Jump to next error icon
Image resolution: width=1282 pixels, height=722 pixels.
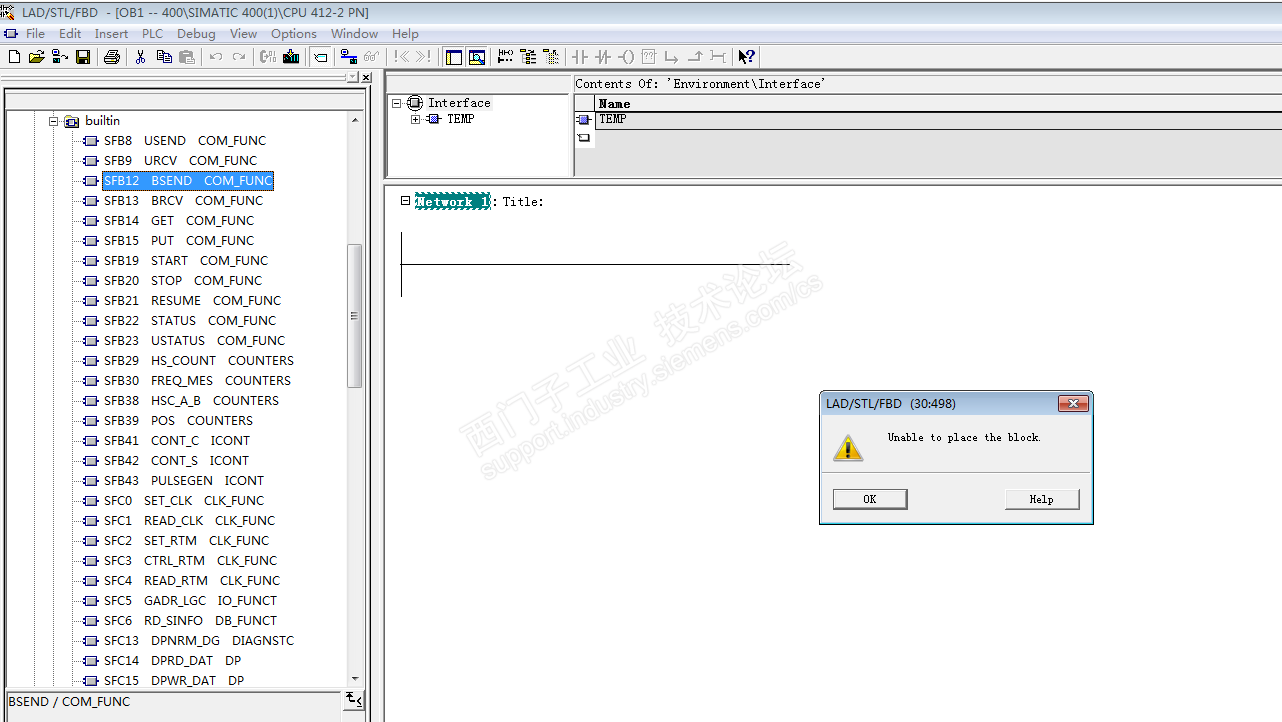click(x=424, y=57)
